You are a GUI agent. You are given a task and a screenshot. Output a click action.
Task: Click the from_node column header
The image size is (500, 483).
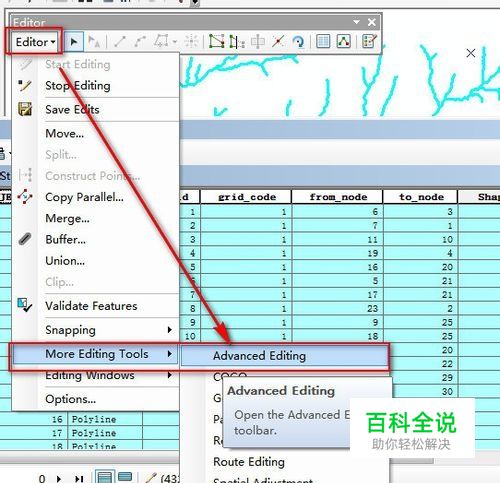337,197
